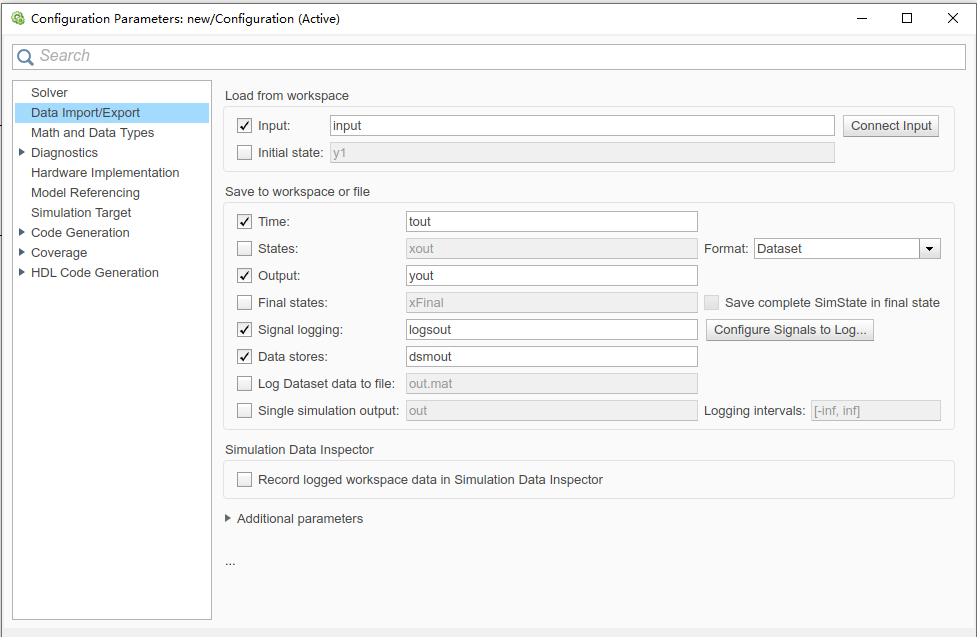Expand Additional parameters section

click(x=229, y=518)
